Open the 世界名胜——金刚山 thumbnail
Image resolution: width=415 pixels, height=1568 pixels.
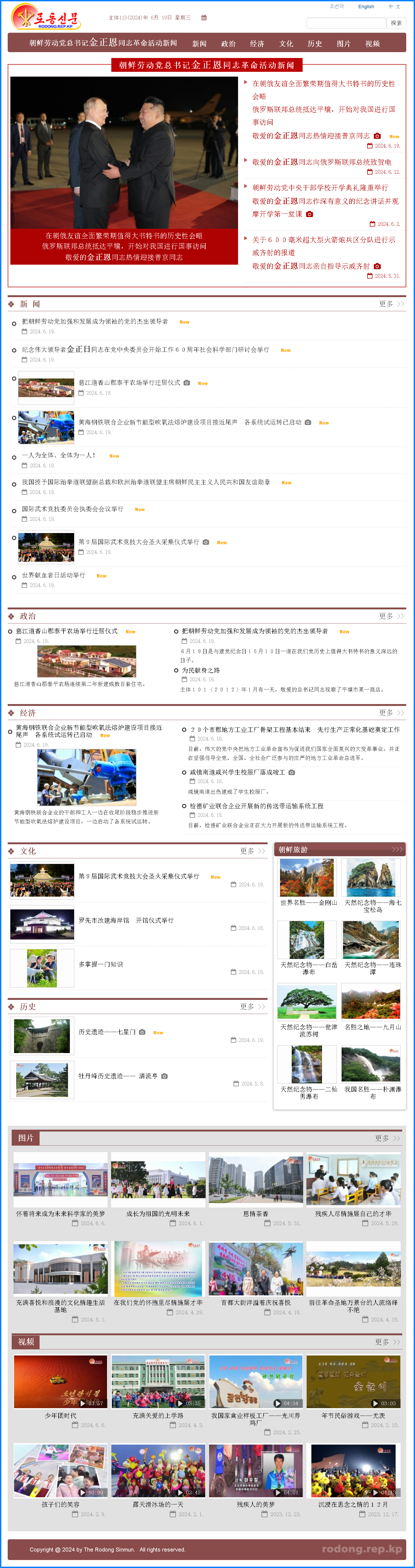tap(307, 877)
